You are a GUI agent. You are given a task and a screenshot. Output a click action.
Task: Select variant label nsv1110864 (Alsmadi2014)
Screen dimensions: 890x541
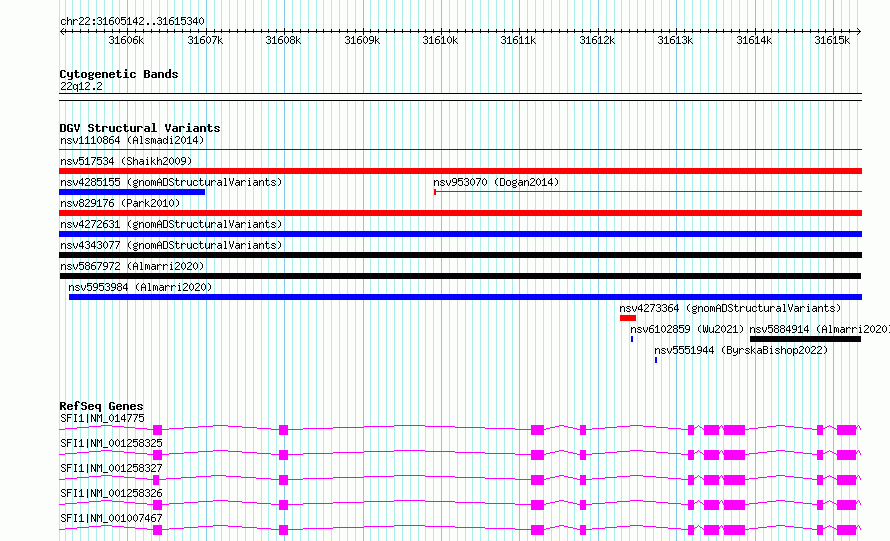[x=132, y=140]
